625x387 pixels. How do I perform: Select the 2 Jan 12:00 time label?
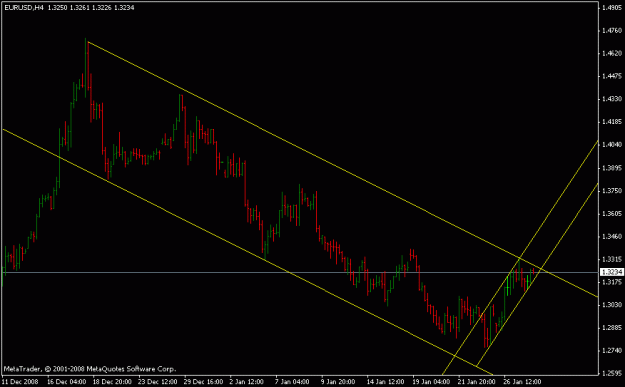pos(247,382)
